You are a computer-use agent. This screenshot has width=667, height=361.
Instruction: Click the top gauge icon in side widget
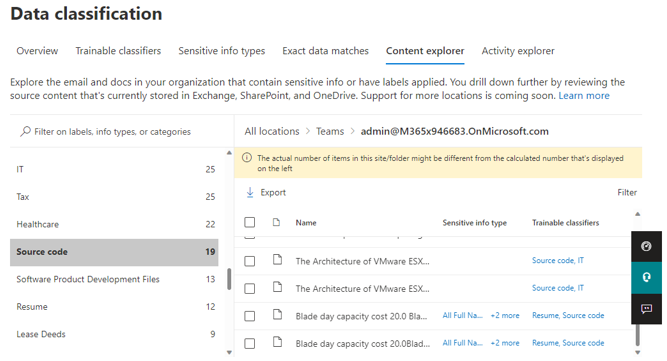tap(646, 246)
